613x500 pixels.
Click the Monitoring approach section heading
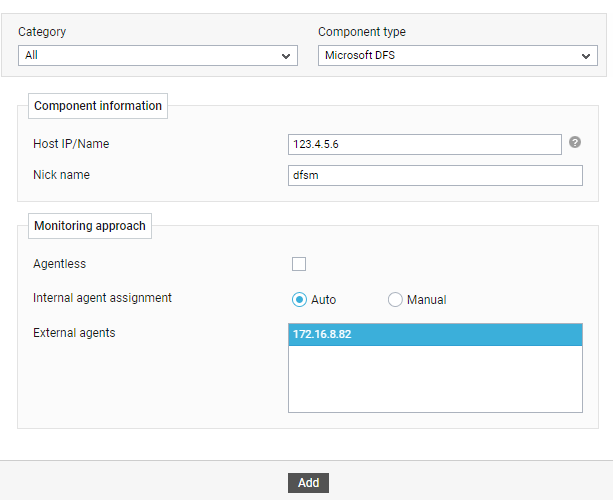(90, 226)
